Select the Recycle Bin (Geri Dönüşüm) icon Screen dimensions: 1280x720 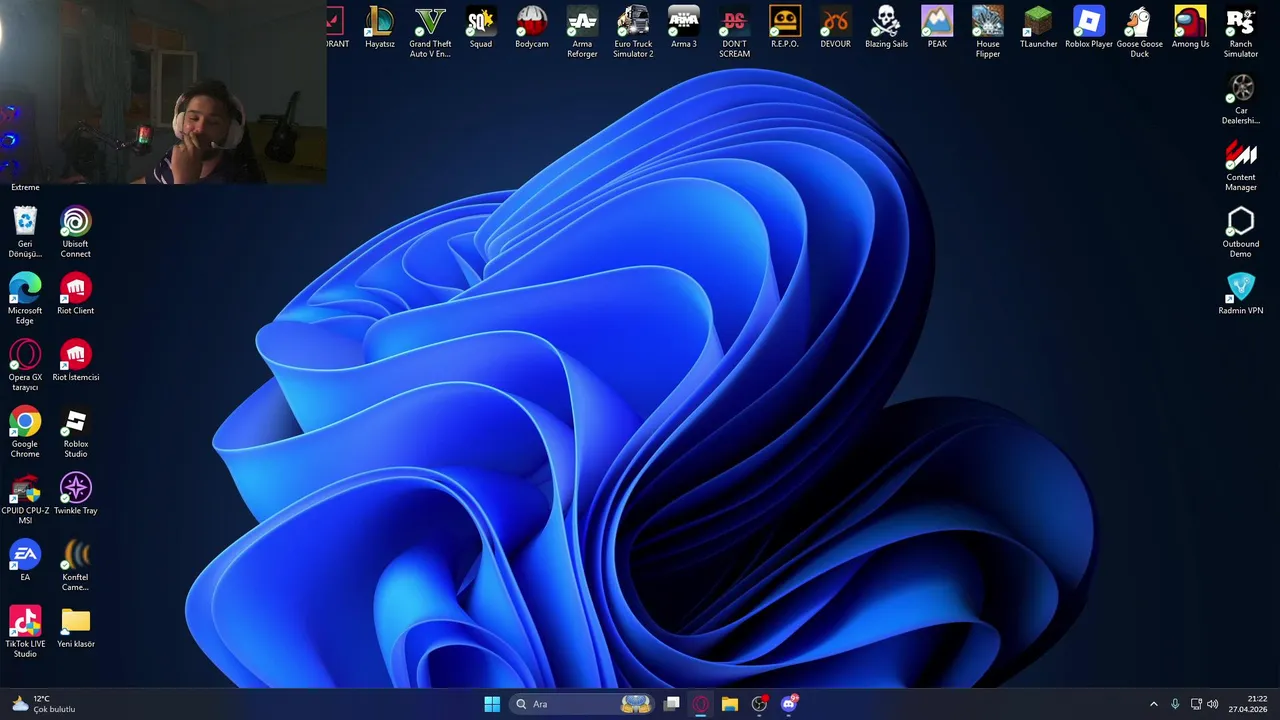point(25,232)
